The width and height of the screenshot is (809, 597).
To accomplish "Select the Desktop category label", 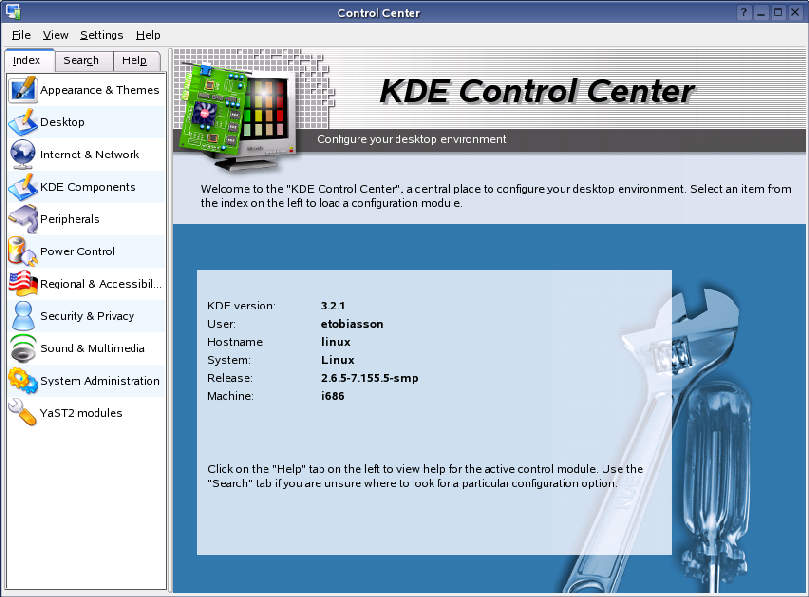I will (x=62, y=122).
